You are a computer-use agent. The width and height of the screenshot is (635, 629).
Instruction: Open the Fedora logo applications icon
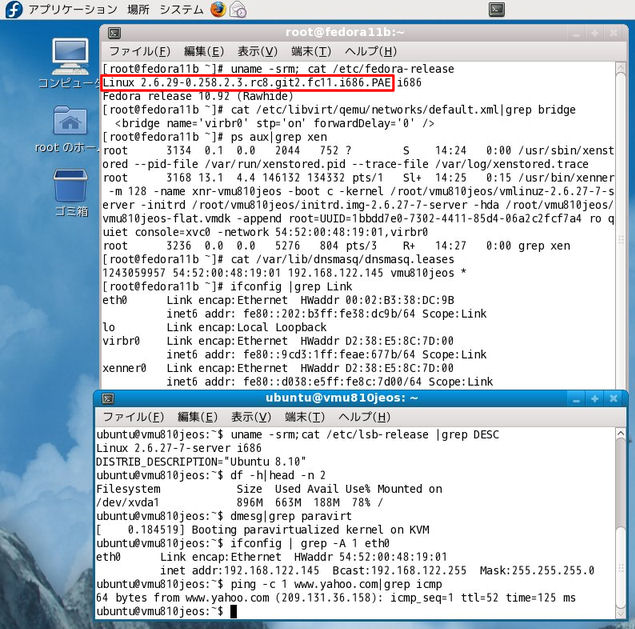[14, 9]
